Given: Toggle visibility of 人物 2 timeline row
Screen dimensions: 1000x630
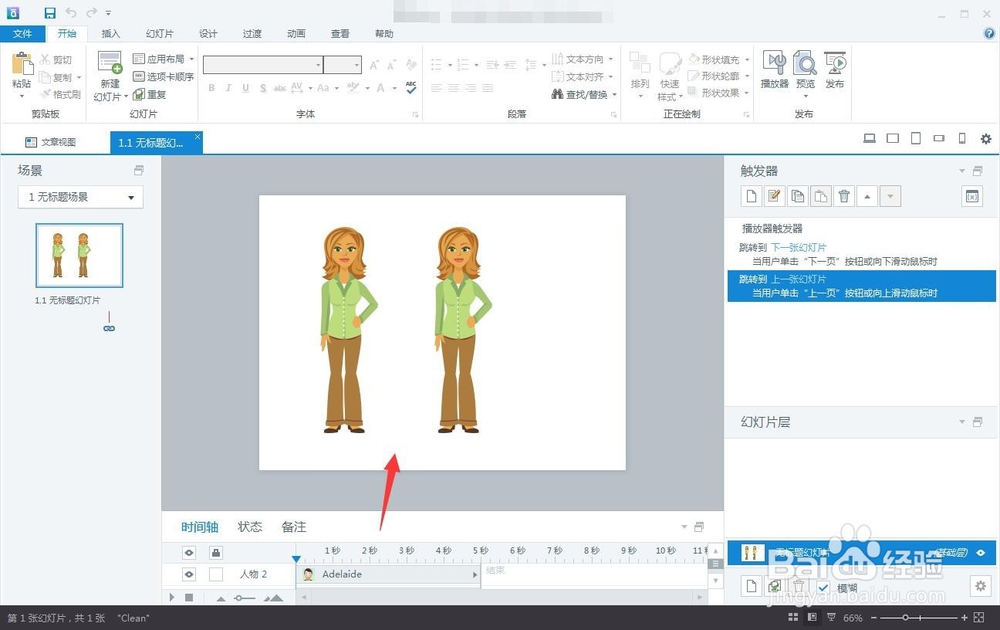Looking at the screenshot, I should coord(189,575).
